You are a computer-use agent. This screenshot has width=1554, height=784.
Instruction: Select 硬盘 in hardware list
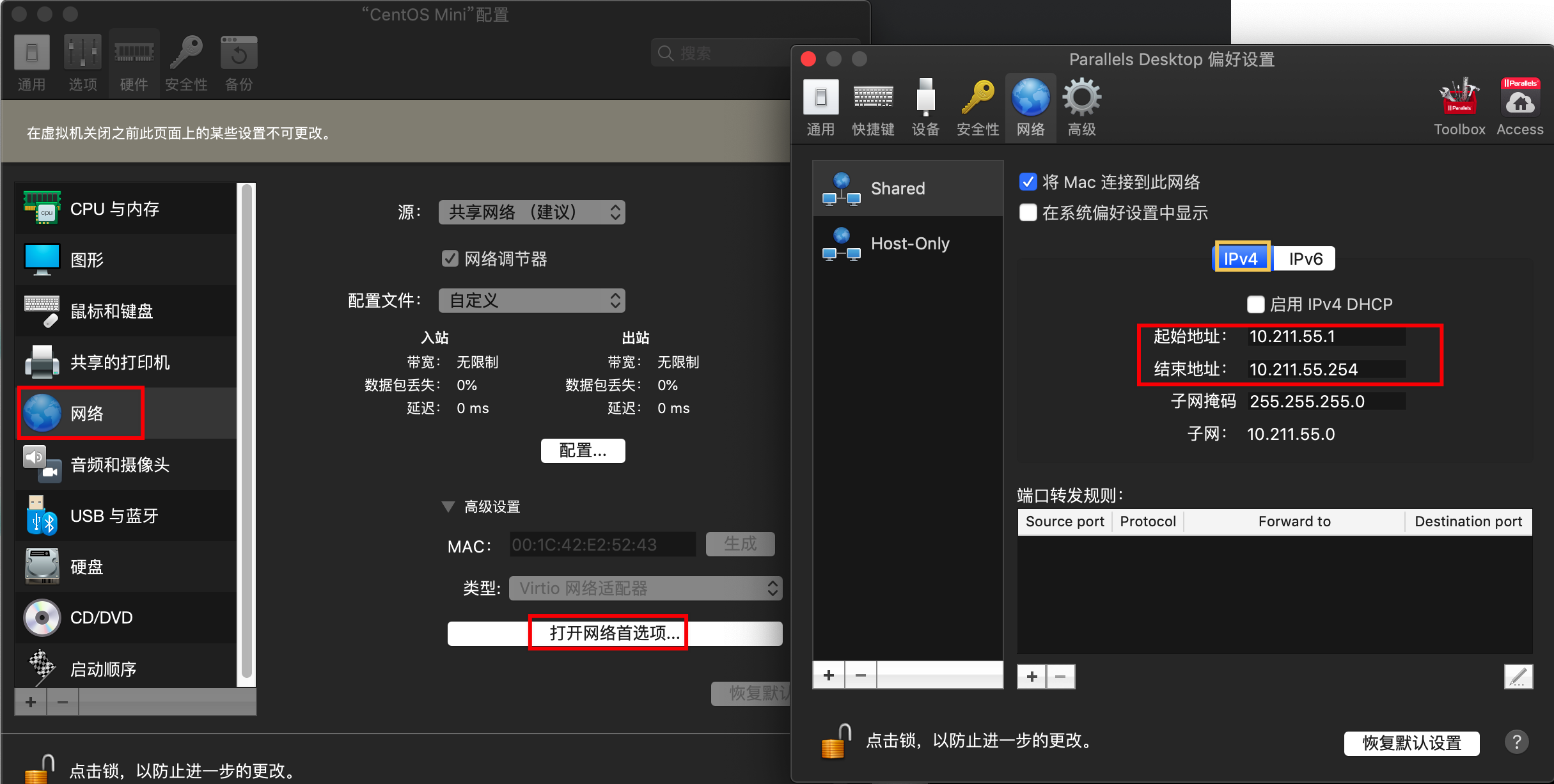[126, 567]
